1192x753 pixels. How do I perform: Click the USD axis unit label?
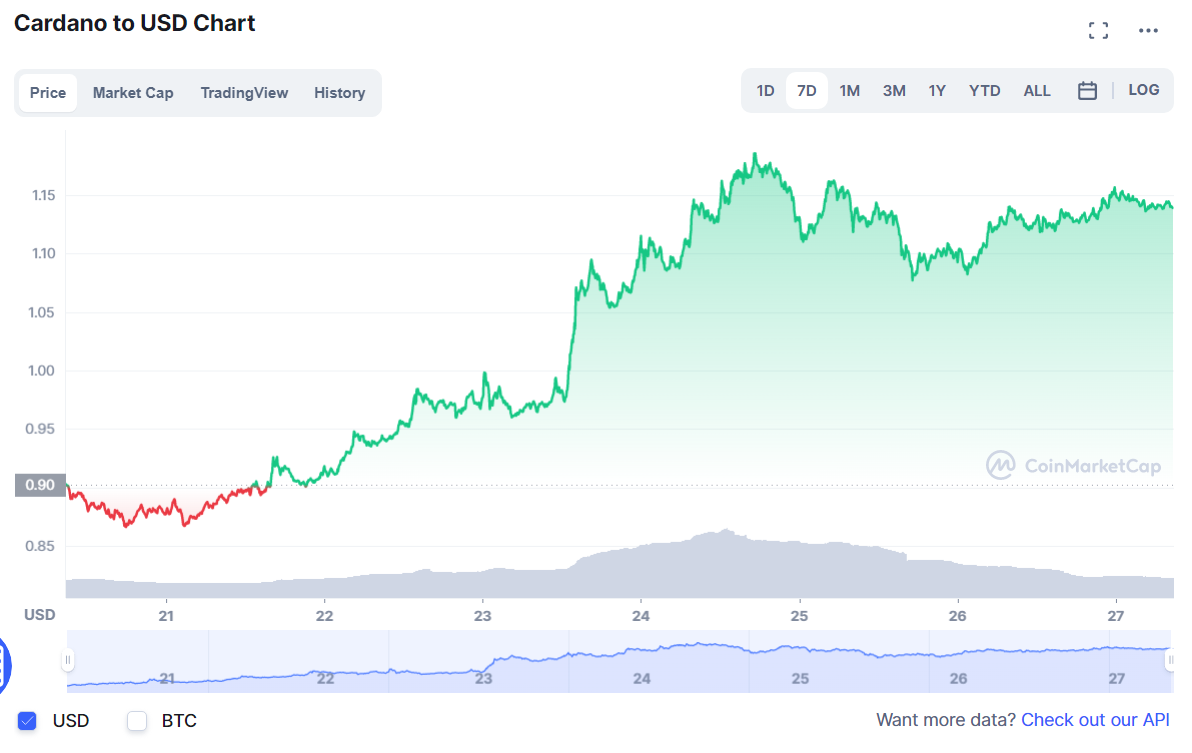pos(40,615)
